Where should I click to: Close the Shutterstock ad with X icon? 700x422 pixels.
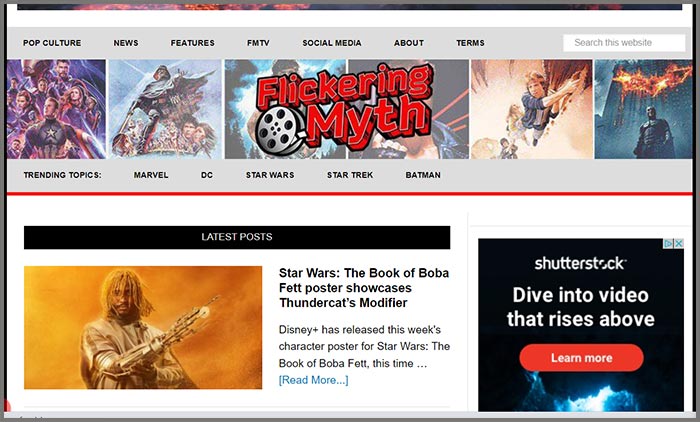click(x=679, y=243)
